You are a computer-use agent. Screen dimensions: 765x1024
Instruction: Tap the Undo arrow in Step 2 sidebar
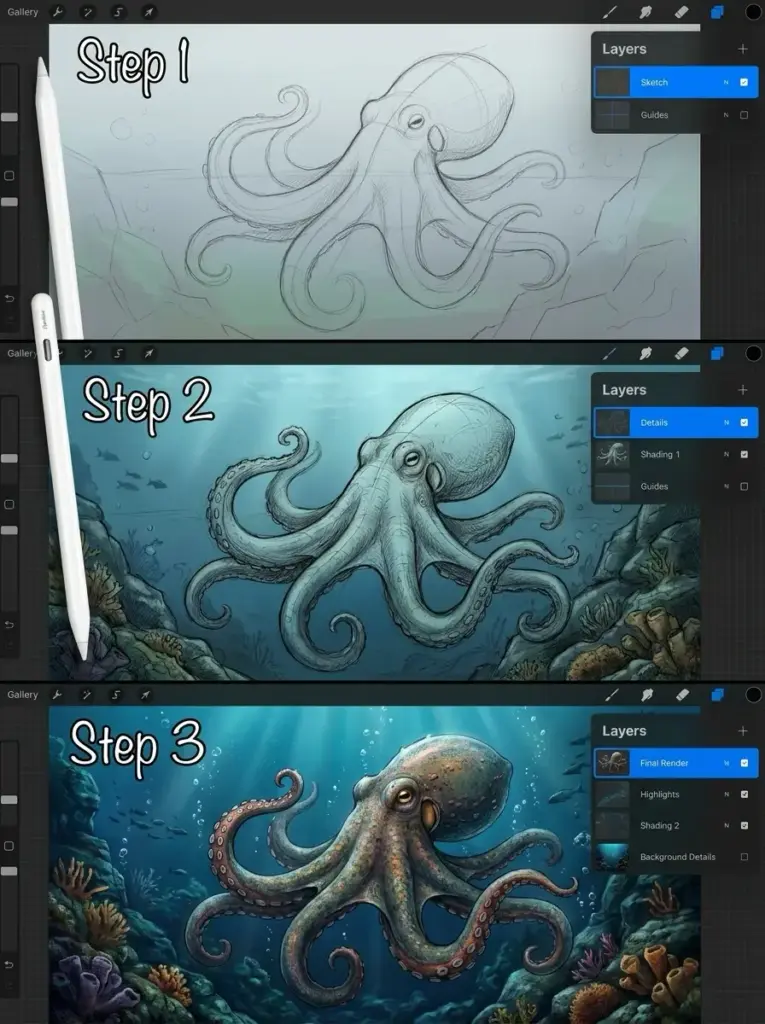tap(9, 624)
